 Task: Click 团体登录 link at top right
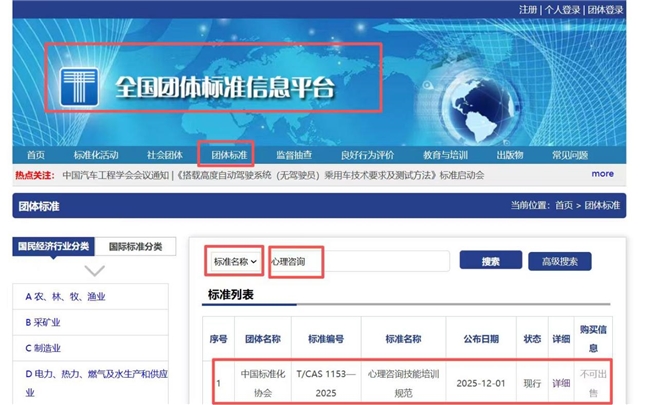pyautogui.click(x=605, y=10)
